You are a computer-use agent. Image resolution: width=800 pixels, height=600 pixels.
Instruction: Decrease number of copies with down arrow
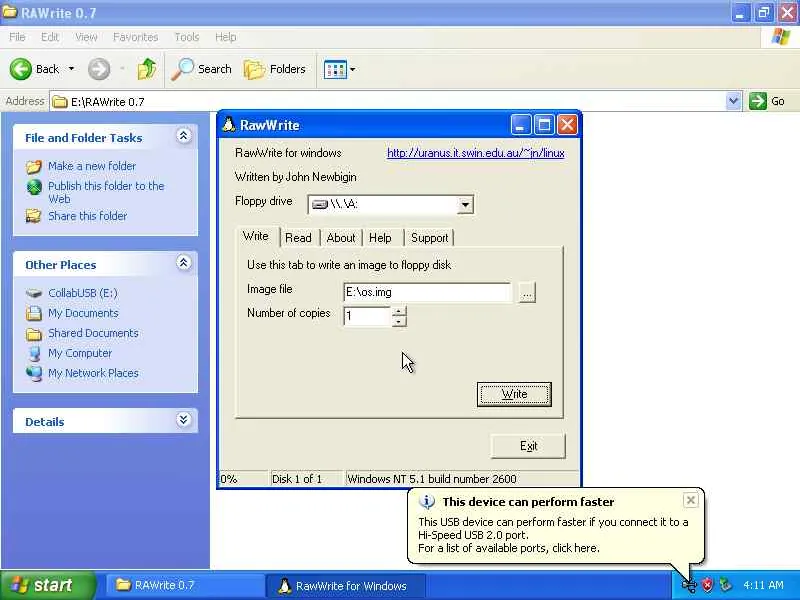click(399, 321)
